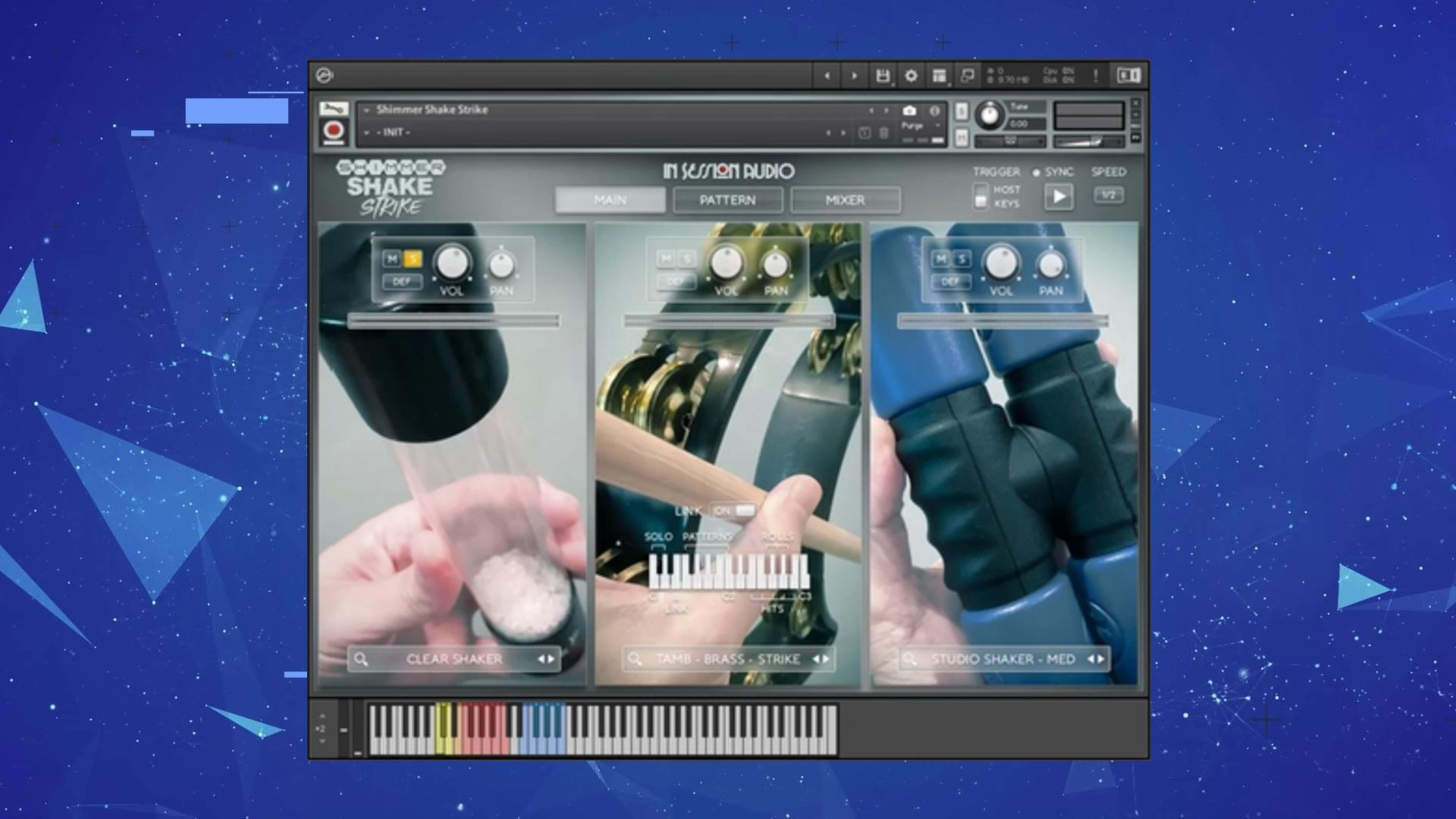
Task: Click the previous preset arrow on Shimmer Shake Strike row
Action: (x=871, y=111)
